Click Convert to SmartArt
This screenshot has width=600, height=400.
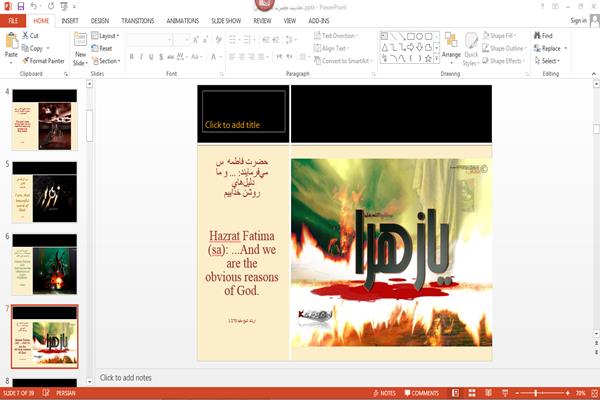342,61
